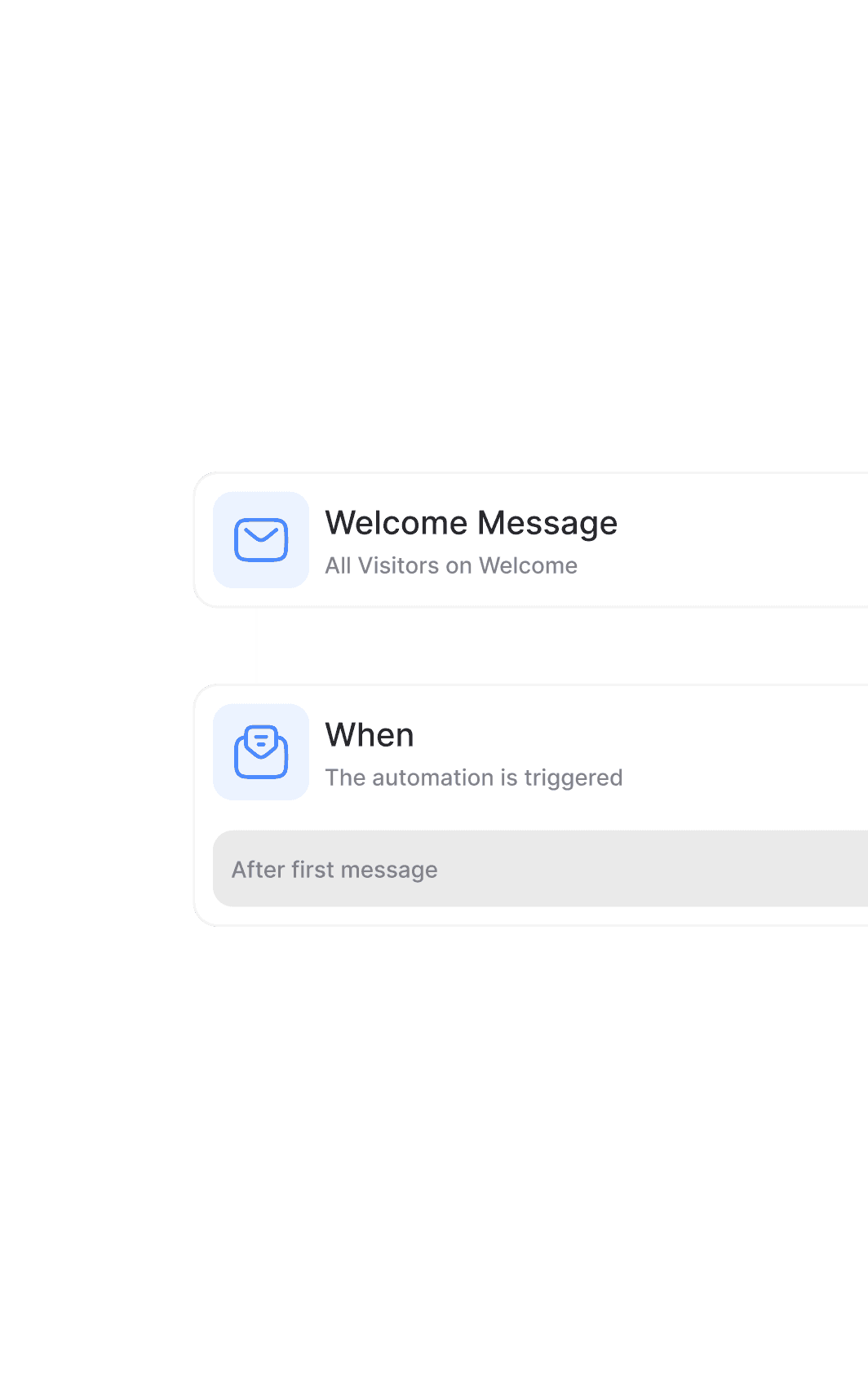Viewport: 868px width, 1400px height.
Task: Click the word Welcome in the subtitle
Action: coord(528,565)
